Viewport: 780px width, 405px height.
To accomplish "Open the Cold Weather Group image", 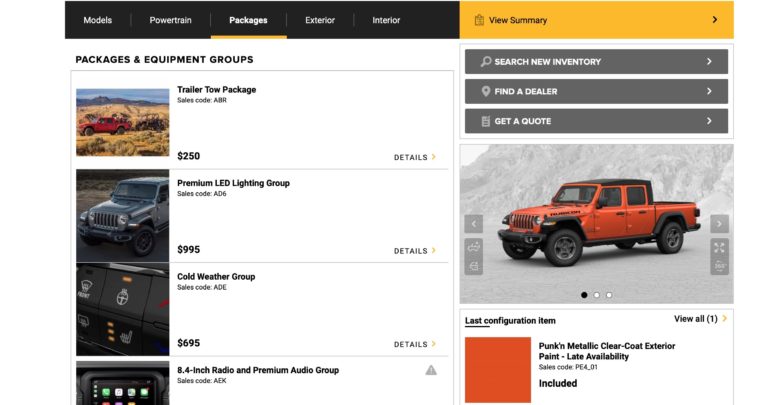I will (x=123, y=309).
